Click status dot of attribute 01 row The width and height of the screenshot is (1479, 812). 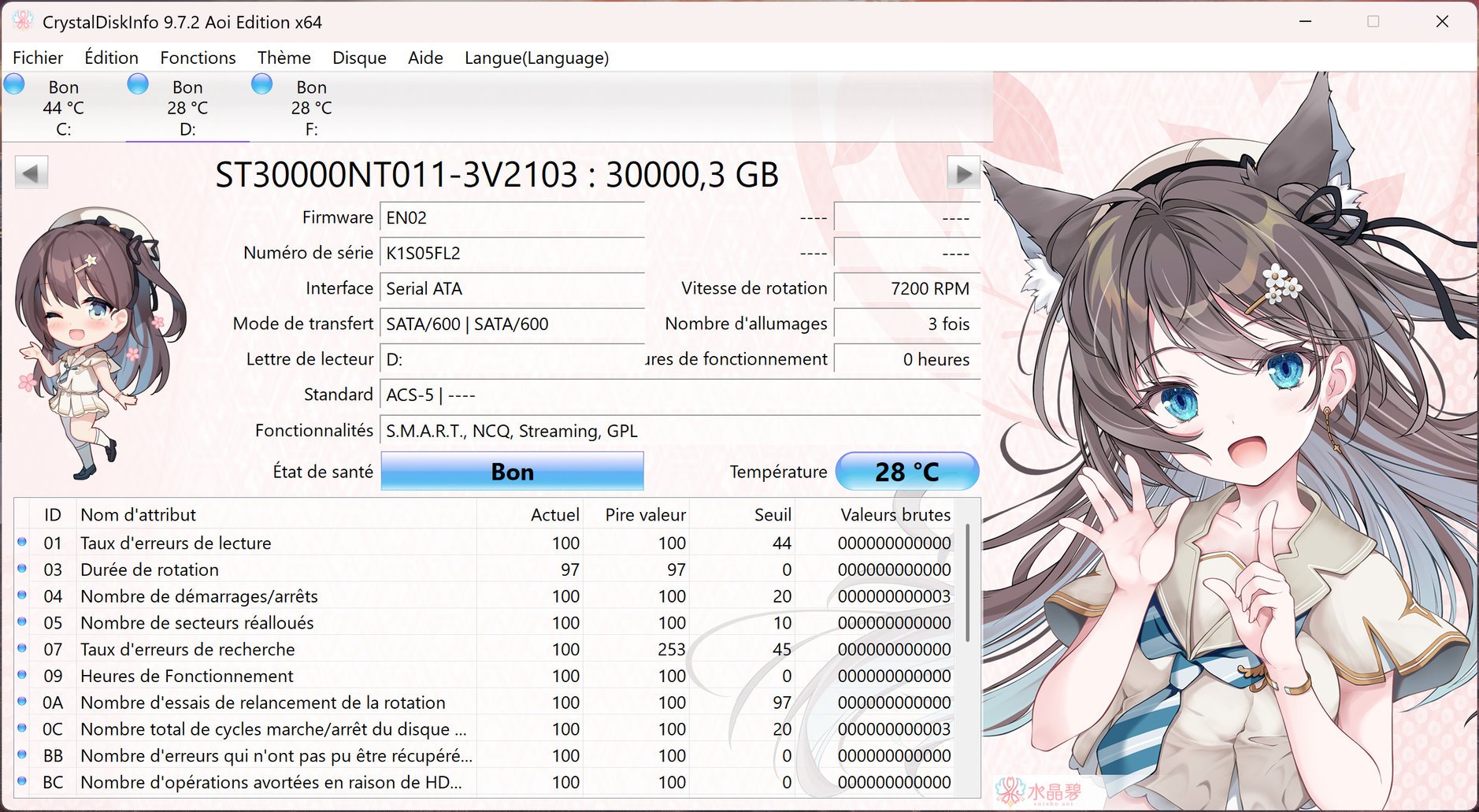point(22,542)
